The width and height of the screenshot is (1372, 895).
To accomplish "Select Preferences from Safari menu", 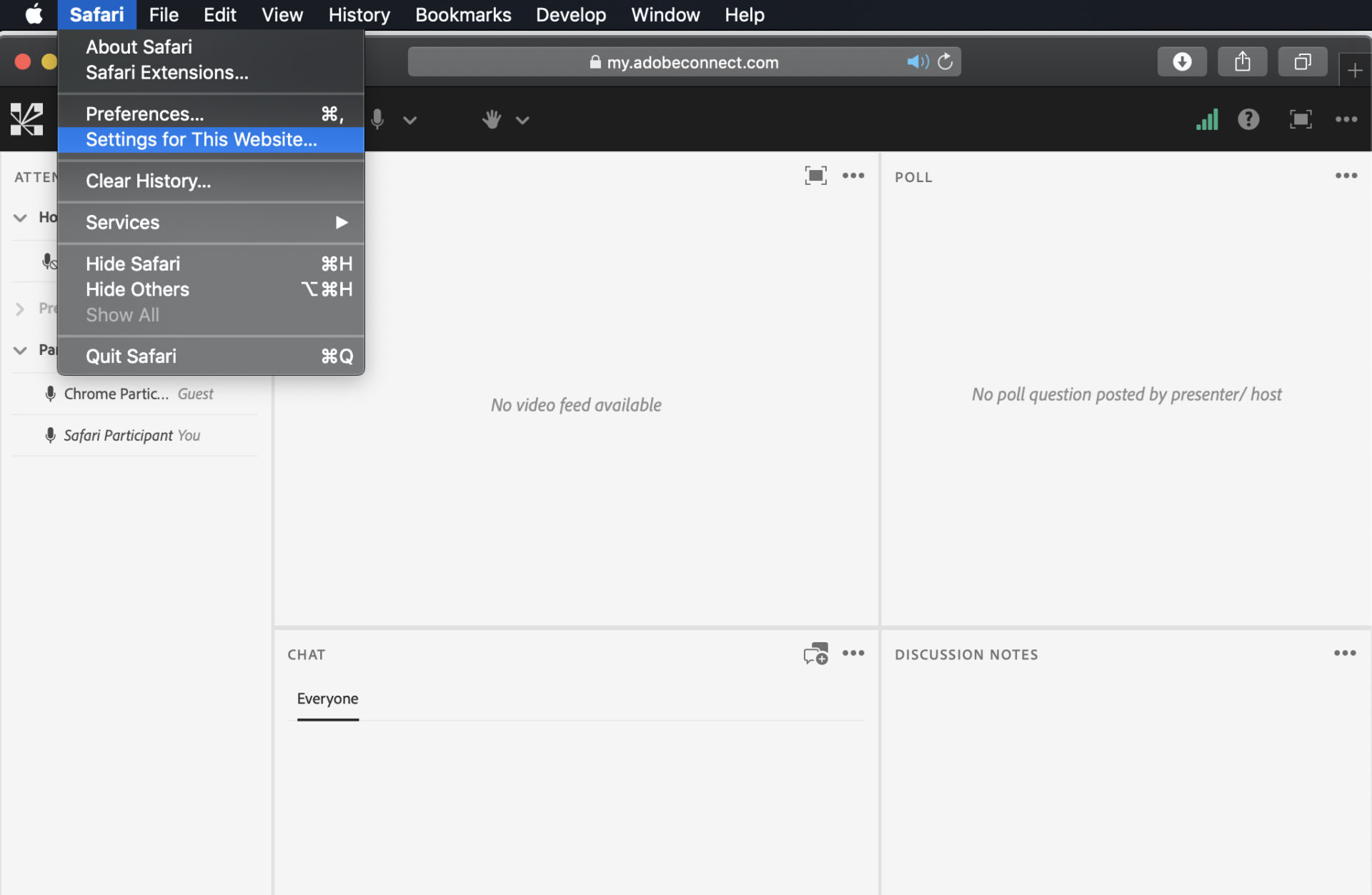I will (144, 113).
